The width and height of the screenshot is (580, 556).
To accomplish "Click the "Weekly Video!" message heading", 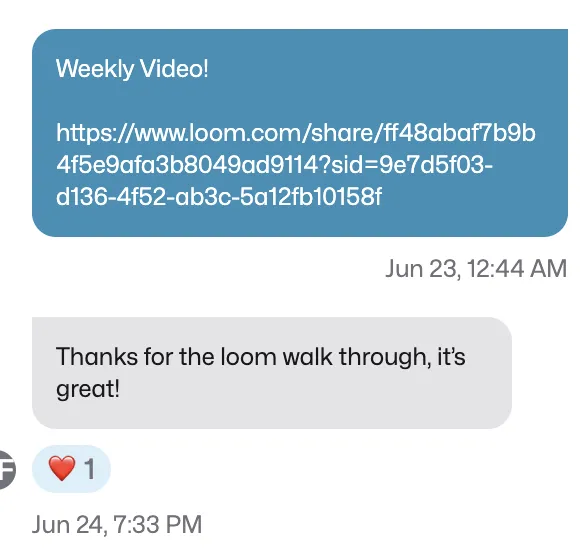I will click(x=132, y=69).
